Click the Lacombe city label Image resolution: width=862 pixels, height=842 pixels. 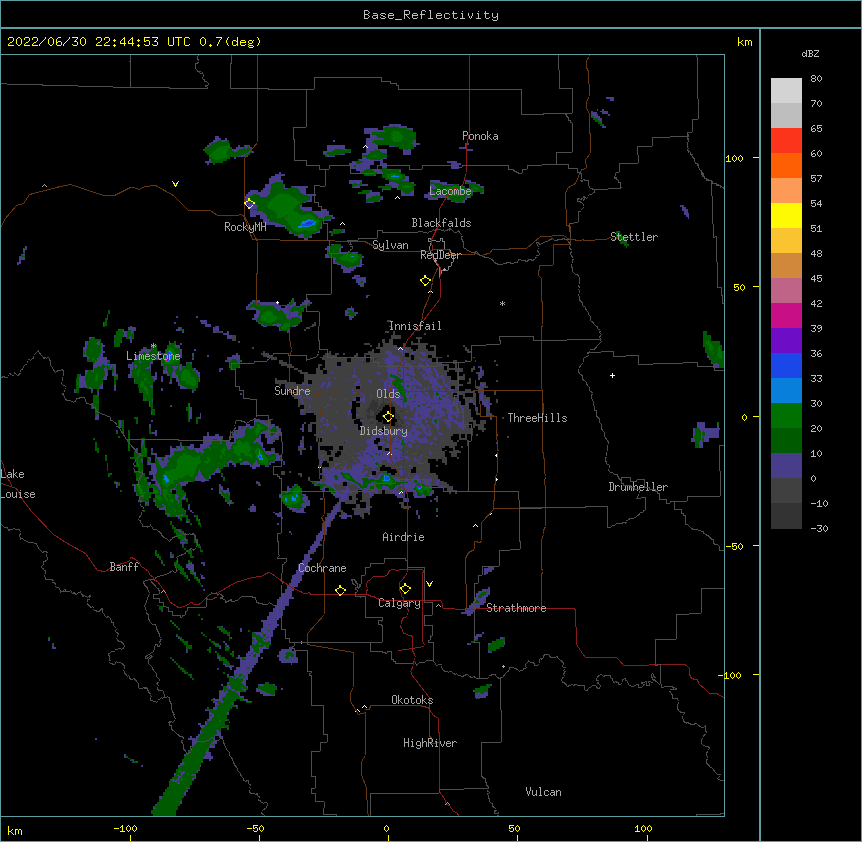click(450, 191)
